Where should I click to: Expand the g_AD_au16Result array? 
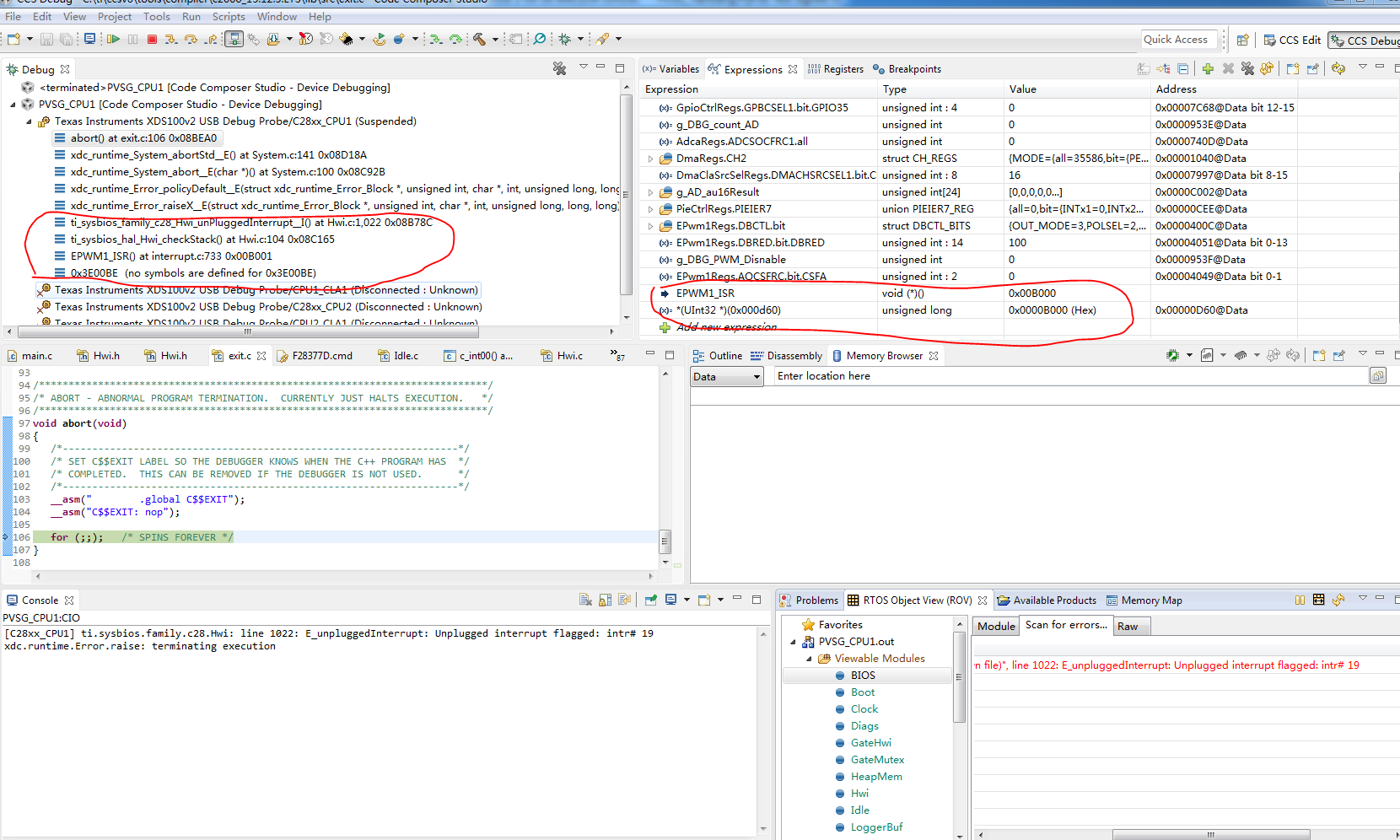[650, 192]
